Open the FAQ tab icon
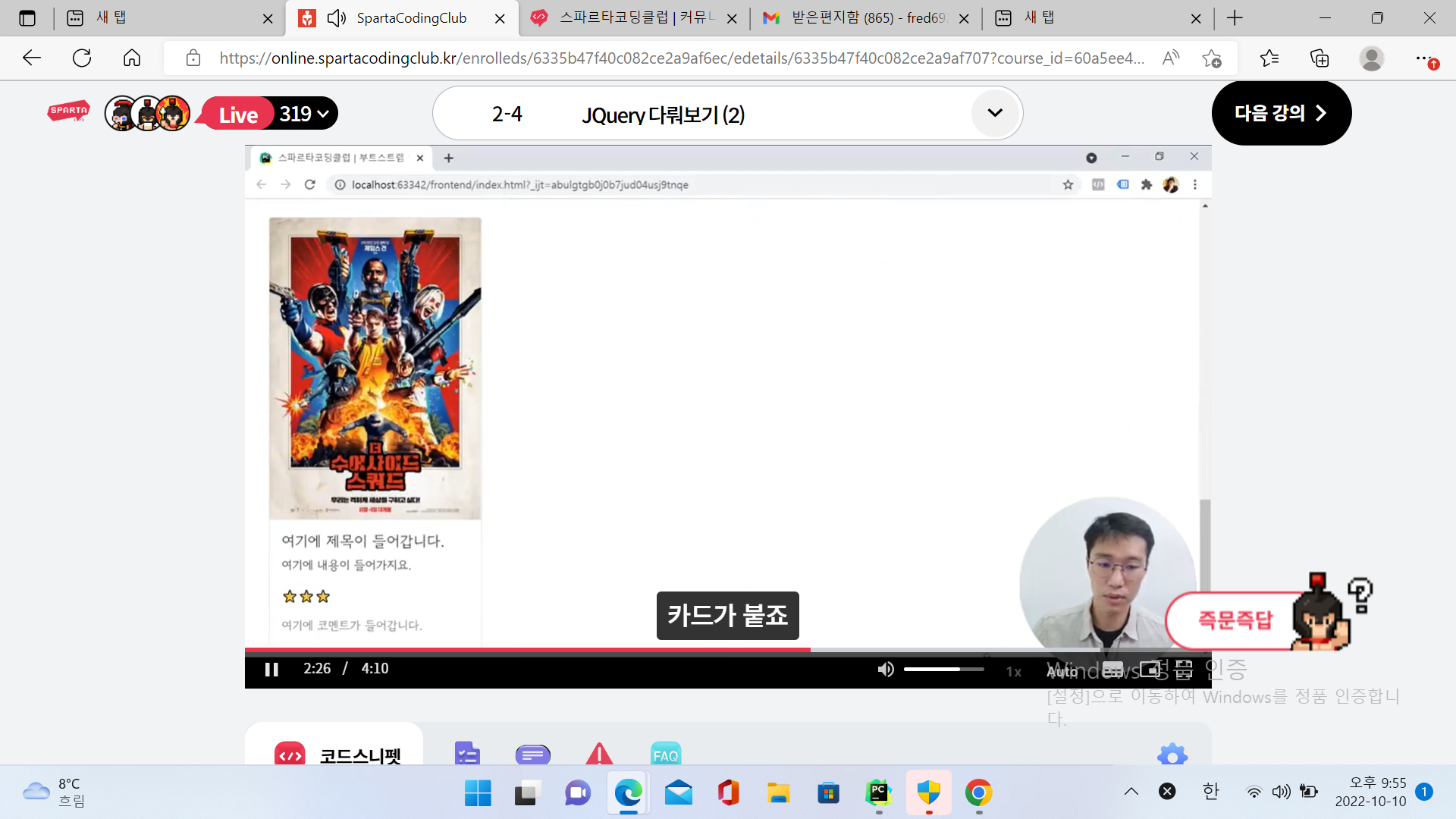Image resolution: width=1456 pixels, height=819 pixels. [666, 754]
